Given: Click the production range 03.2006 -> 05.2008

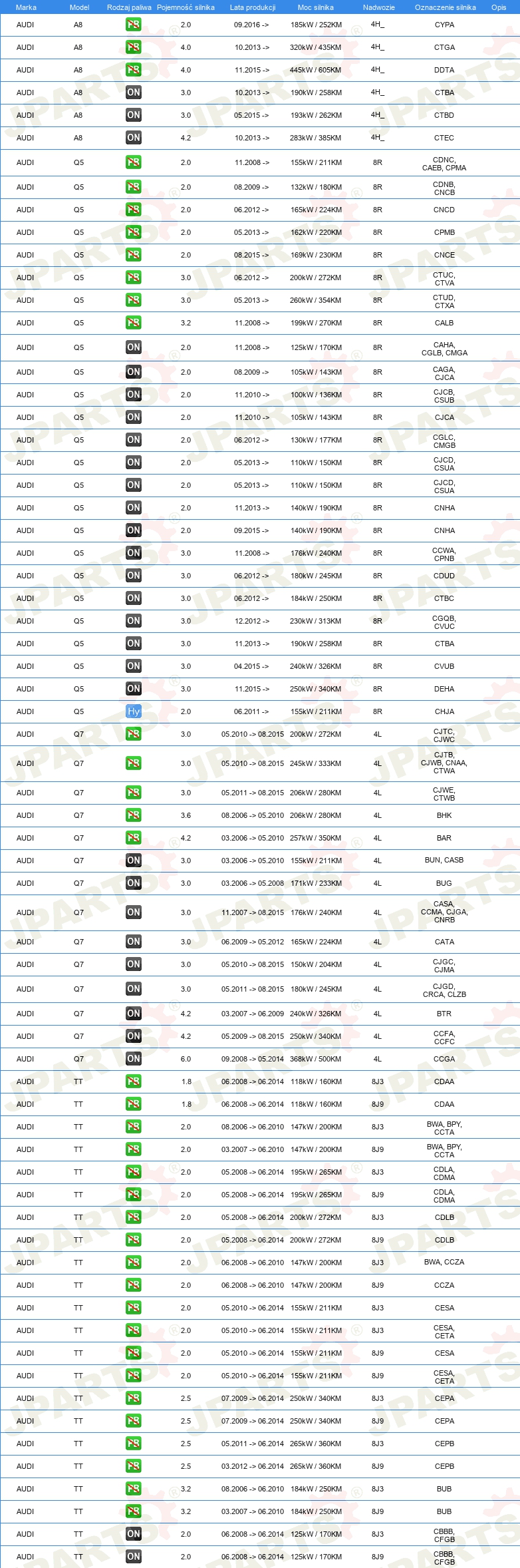Looking at the screenshot, I should [253, 883].
